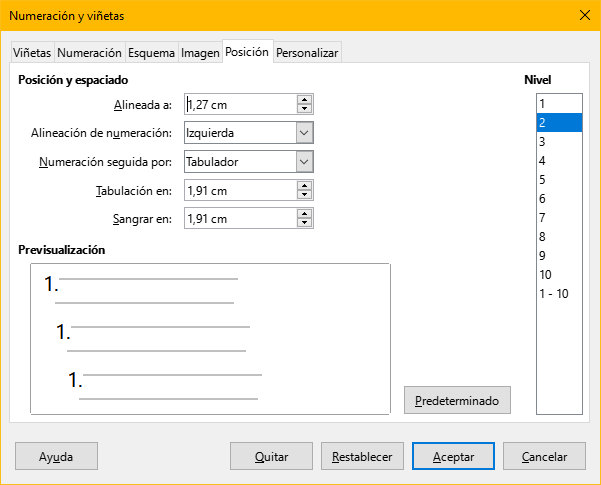Decrease the Tabulación en value
The image size is (601, 485).
pos(305,195)
